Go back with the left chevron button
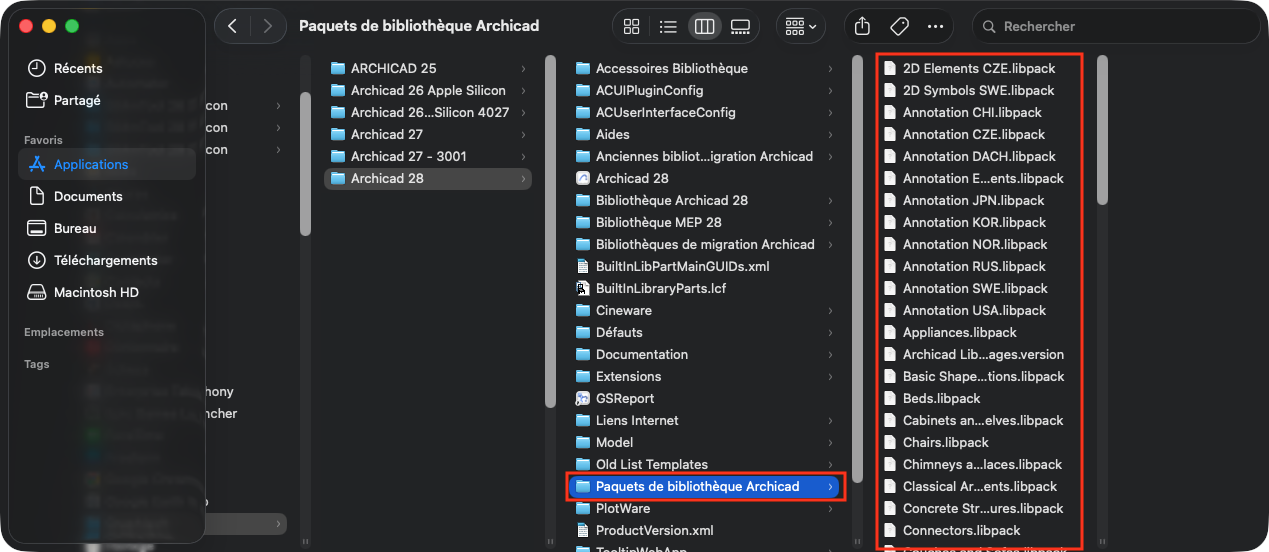 232,26
